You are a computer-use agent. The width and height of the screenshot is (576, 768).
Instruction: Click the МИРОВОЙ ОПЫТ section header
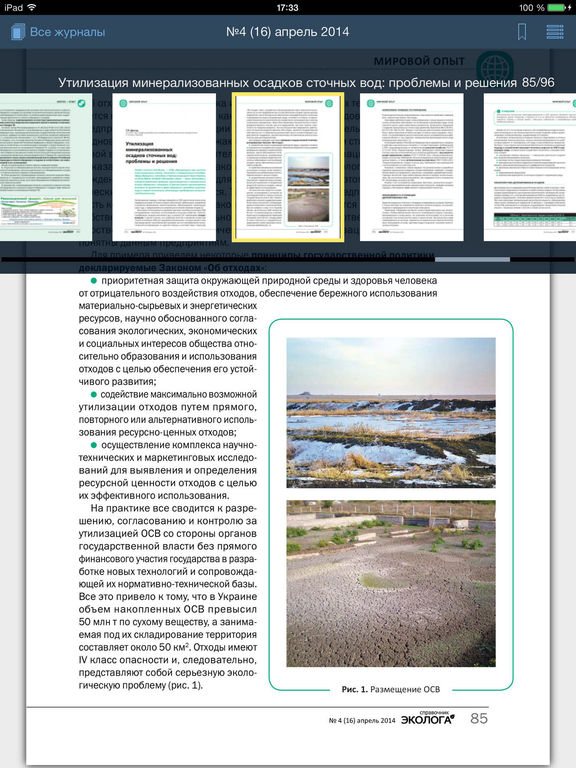coord(419,61)
